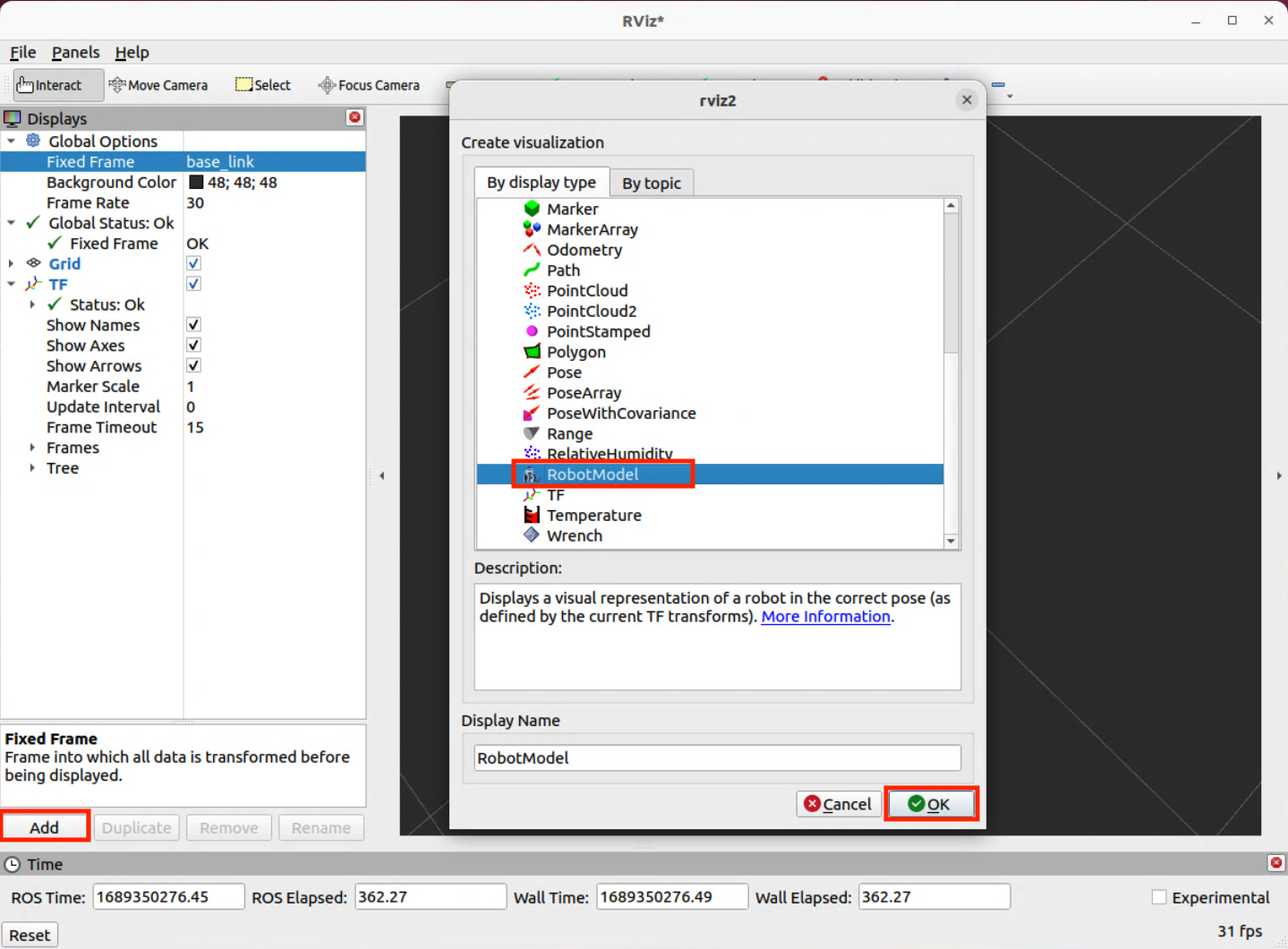1288x949 pixels.
Task: Activate the Select tool
Action: point(263,85)
